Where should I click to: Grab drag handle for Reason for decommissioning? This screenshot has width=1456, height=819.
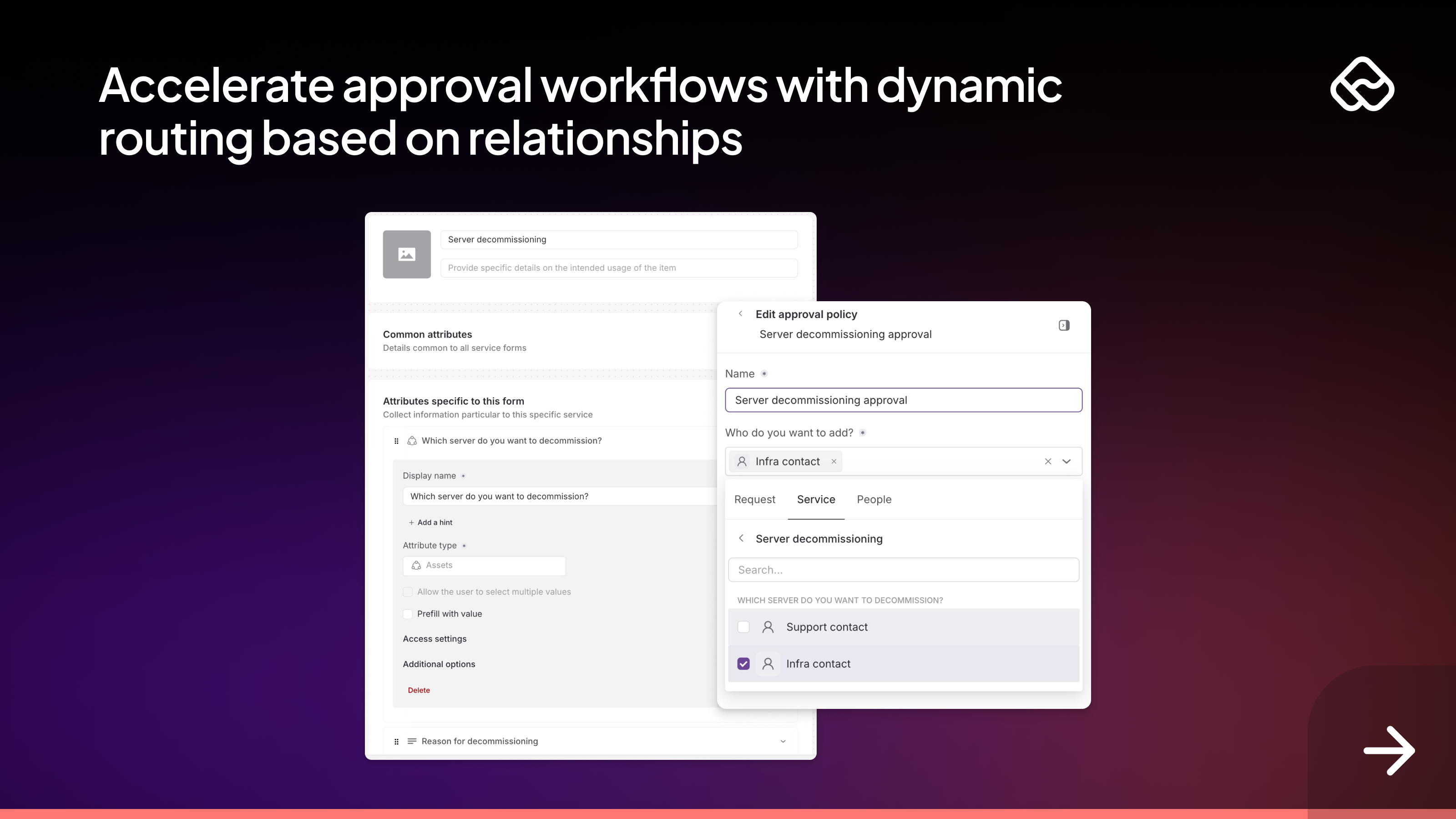396,742
